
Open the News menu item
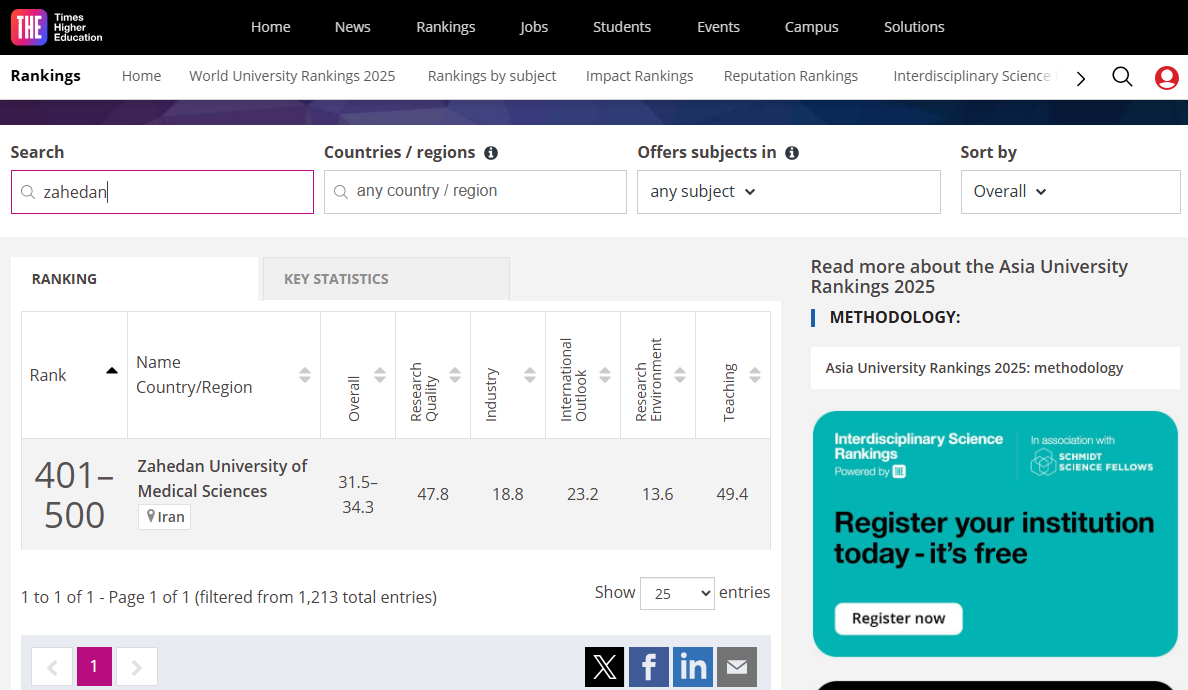(352, 27)
